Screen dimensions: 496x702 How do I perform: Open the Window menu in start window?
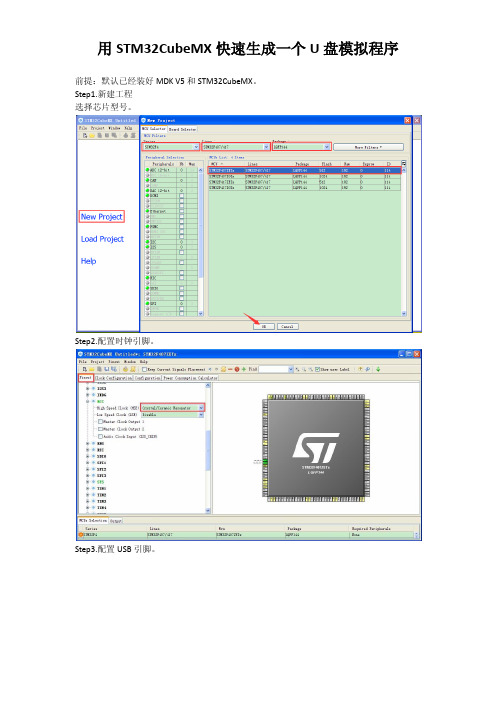[114, 128]
